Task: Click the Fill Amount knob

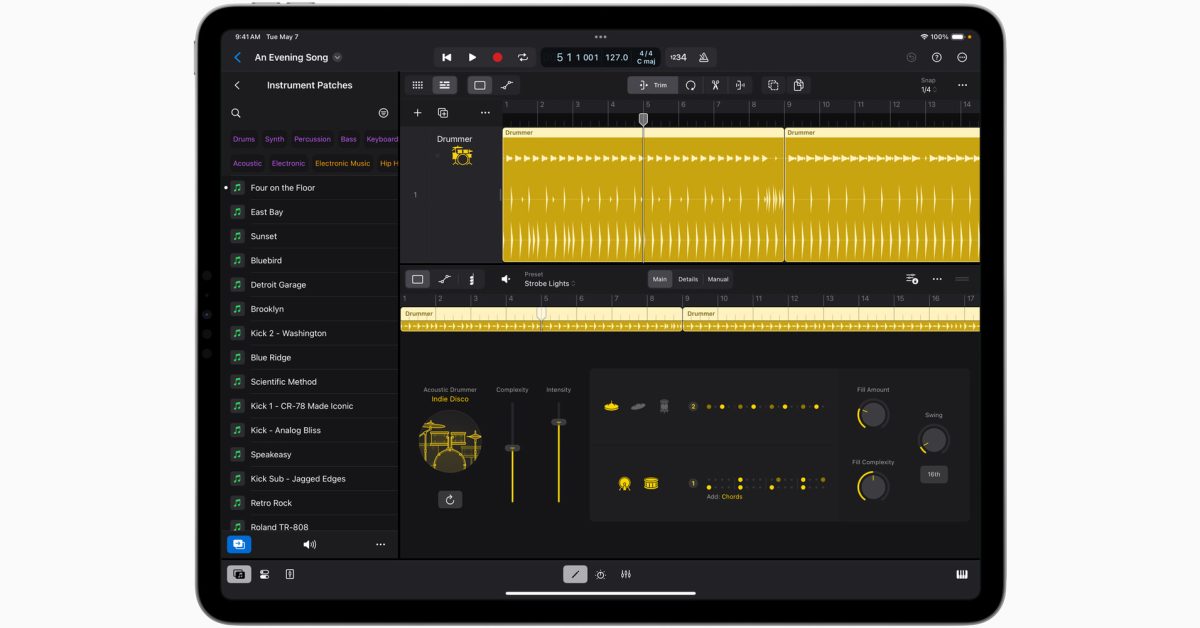Action: (872, 414)
